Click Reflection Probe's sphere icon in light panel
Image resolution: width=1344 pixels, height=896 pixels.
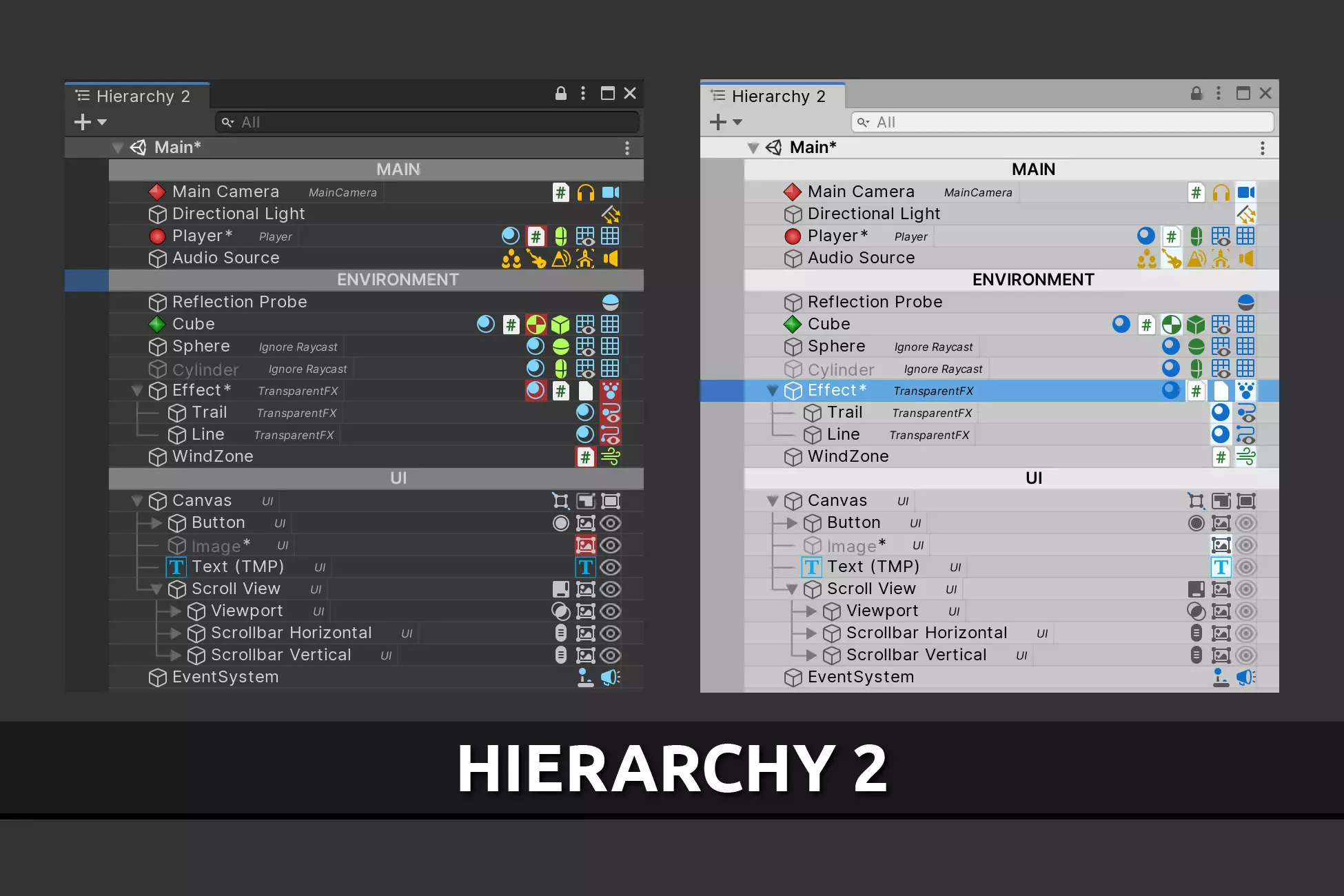coord(1245,303)
